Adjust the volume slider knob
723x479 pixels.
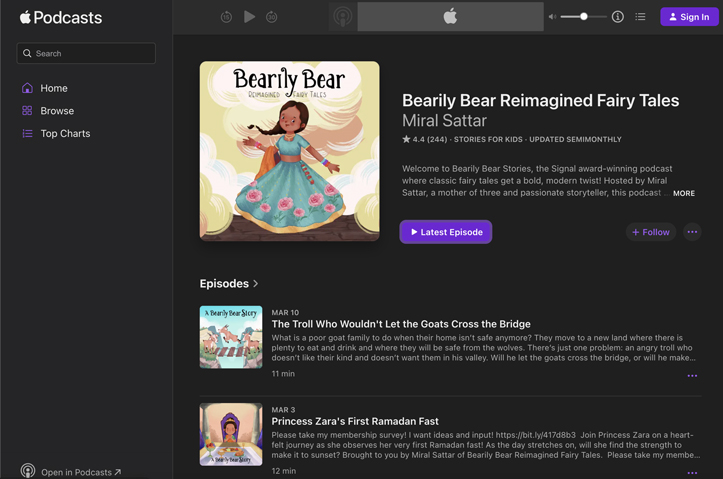click(584, 17)
